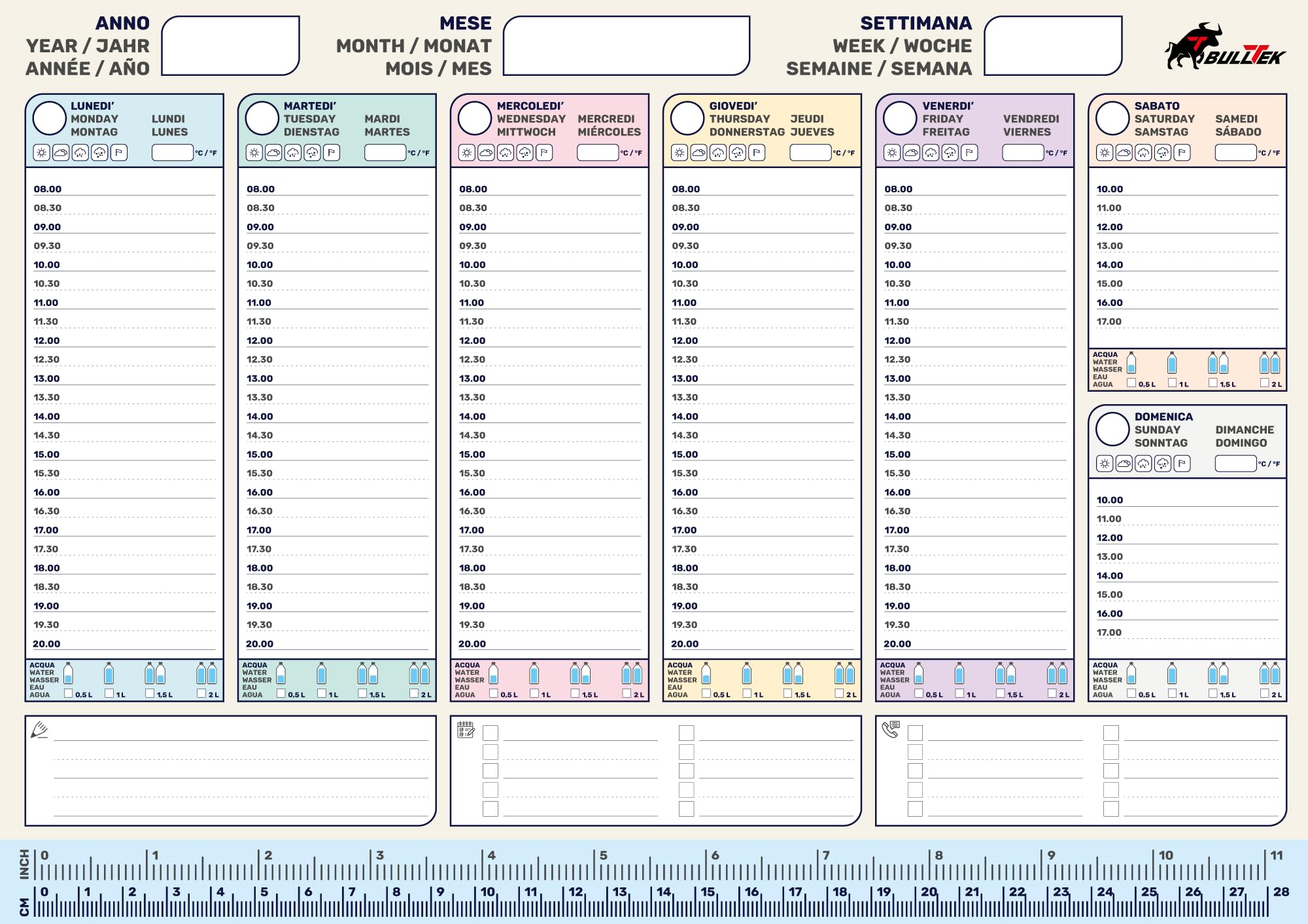Click Monday's single water bottle above 0,5 L
The image size is (1308, 924).
68,673
